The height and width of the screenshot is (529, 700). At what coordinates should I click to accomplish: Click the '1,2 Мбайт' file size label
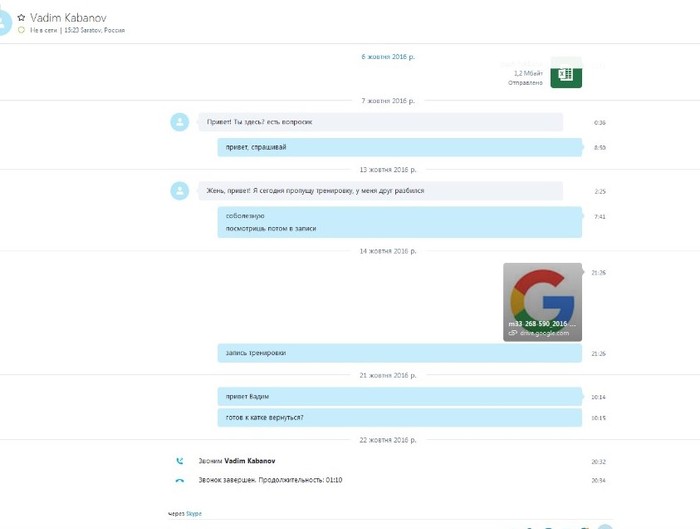529,73
